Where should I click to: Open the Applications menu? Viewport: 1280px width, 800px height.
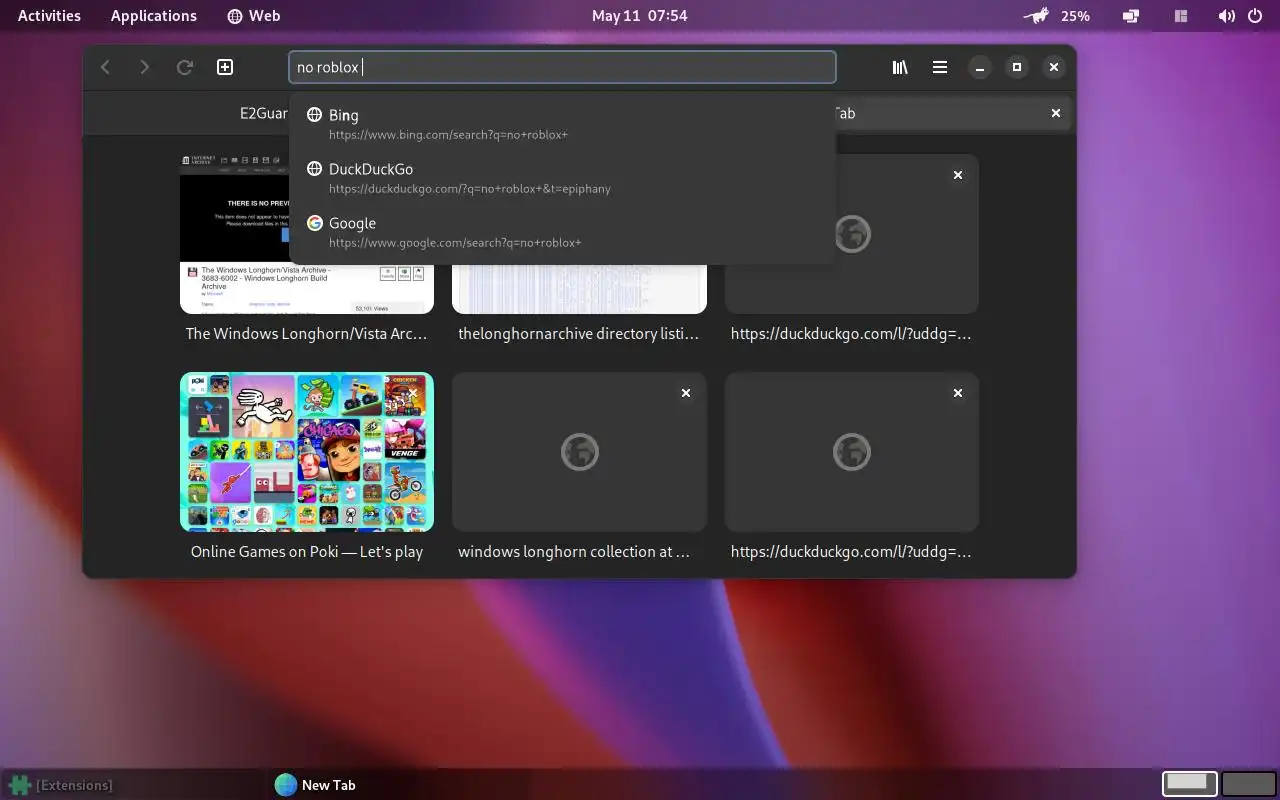[154, 15]
